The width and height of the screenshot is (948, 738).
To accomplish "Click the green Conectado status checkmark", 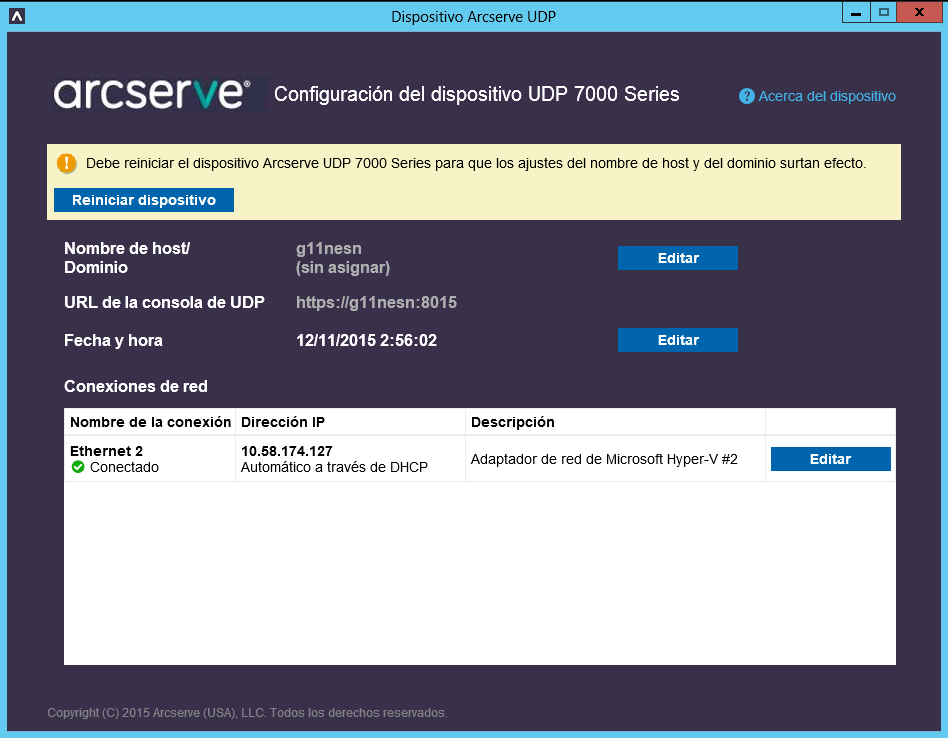I will point(78,467).
